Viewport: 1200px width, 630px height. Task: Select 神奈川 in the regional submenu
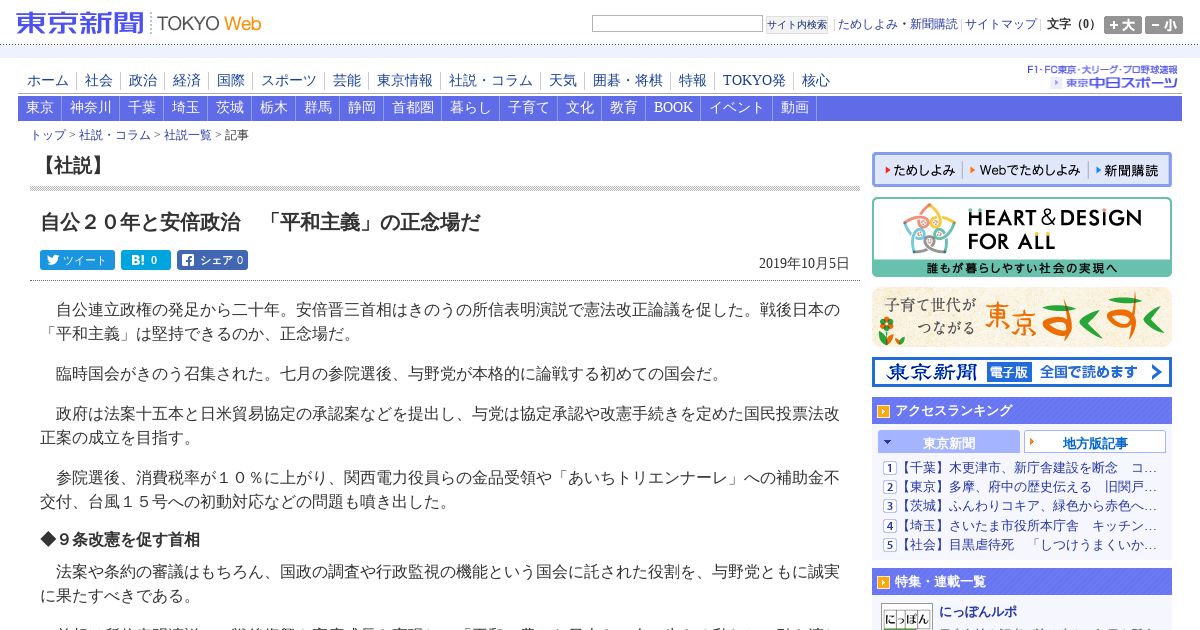click(91, 108)
